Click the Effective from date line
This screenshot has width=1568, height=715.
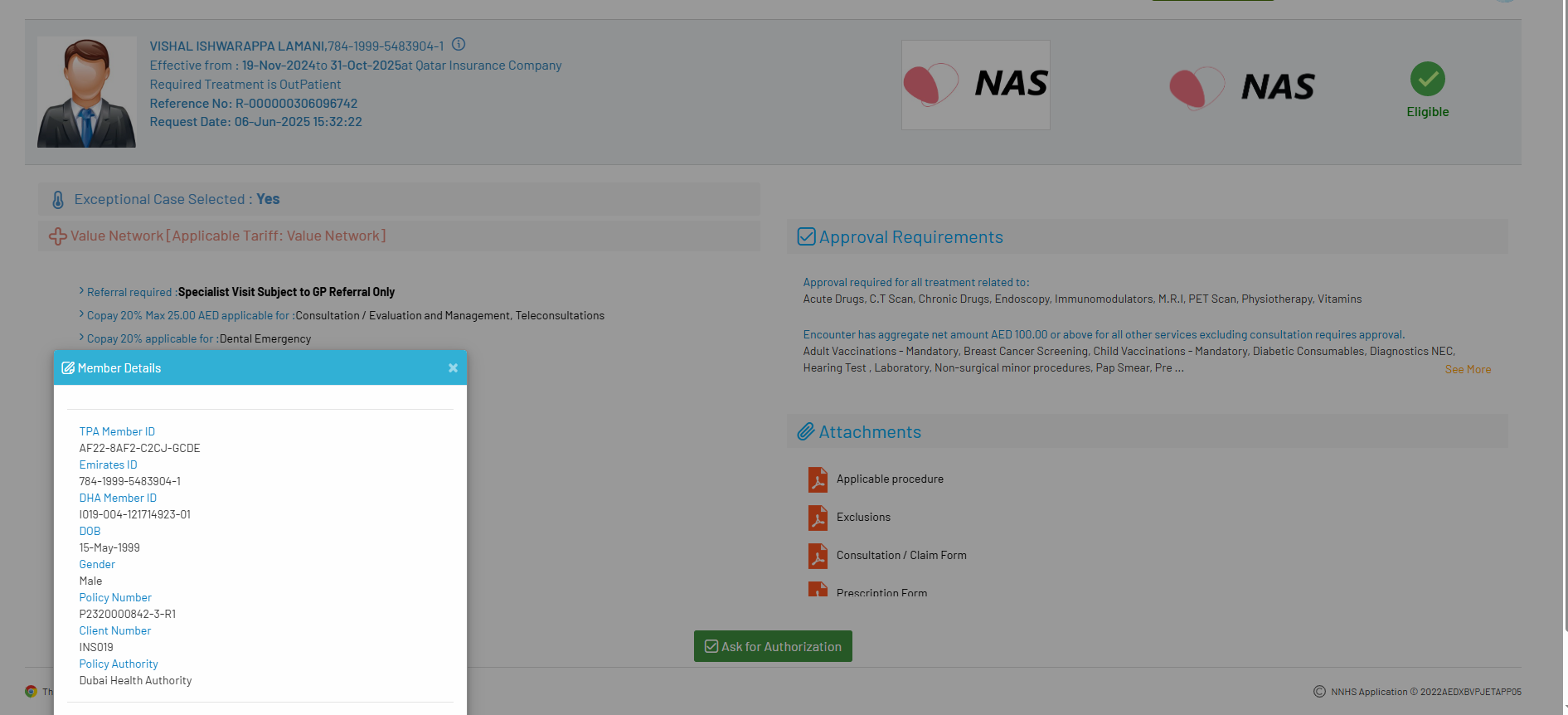pyautogui.click(x=356, y=66)
